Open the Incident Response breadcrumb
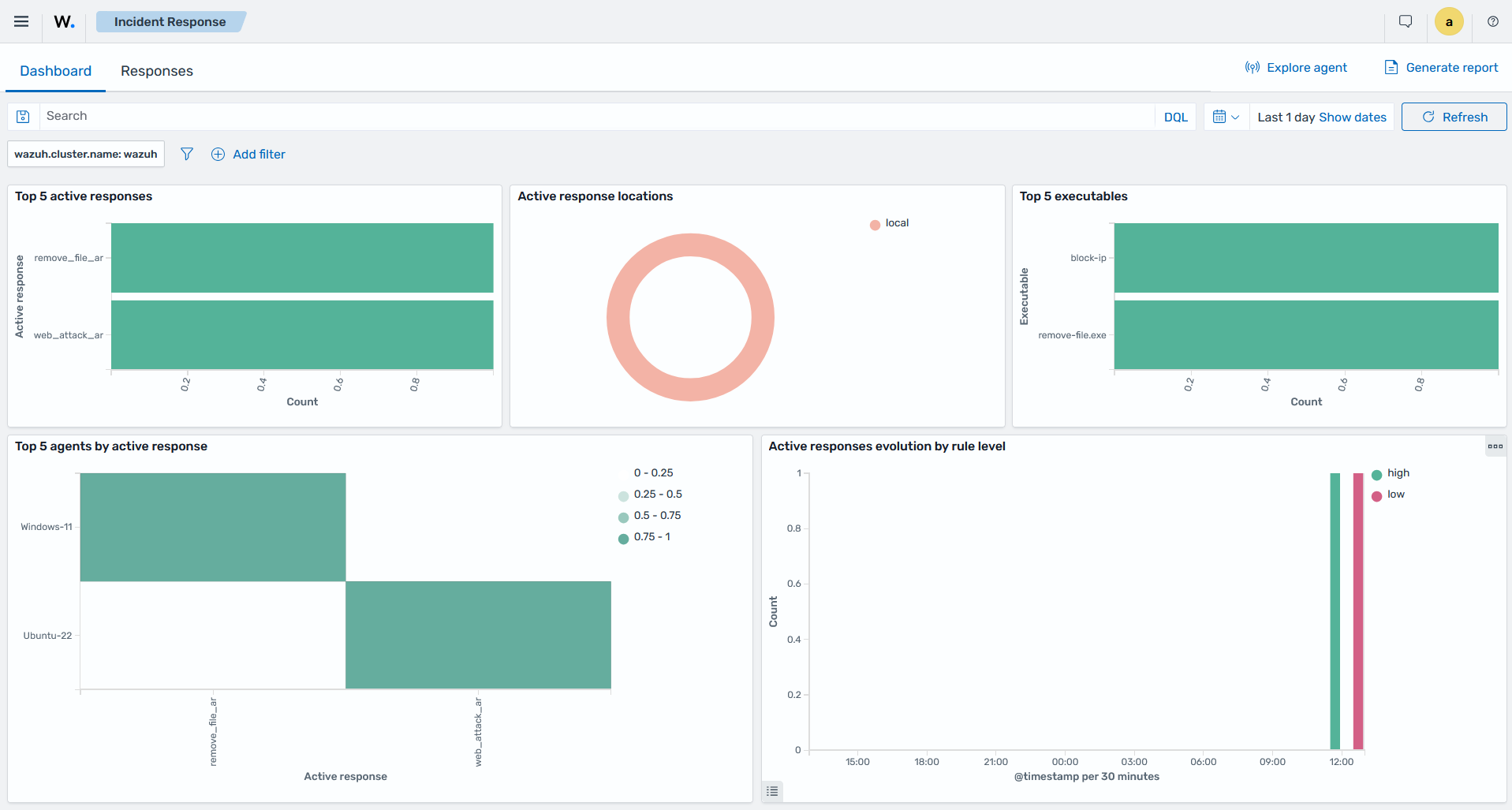 (x=170, y=21)
